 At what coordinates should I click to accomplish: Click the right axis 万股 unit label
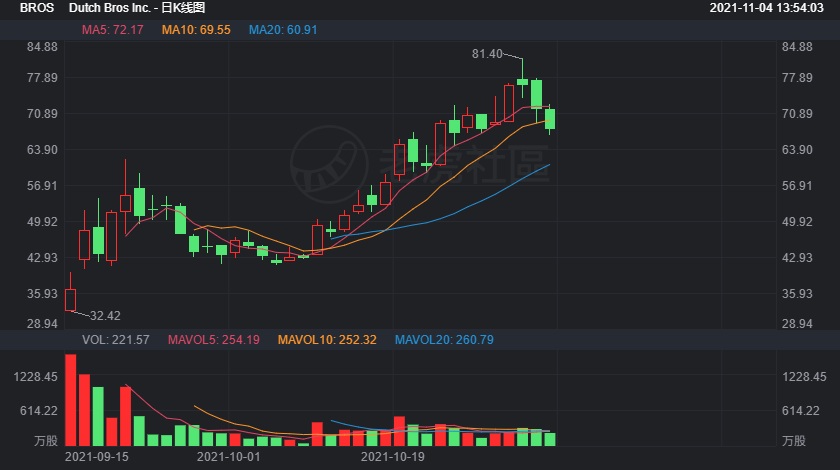(x=794, y=441)
